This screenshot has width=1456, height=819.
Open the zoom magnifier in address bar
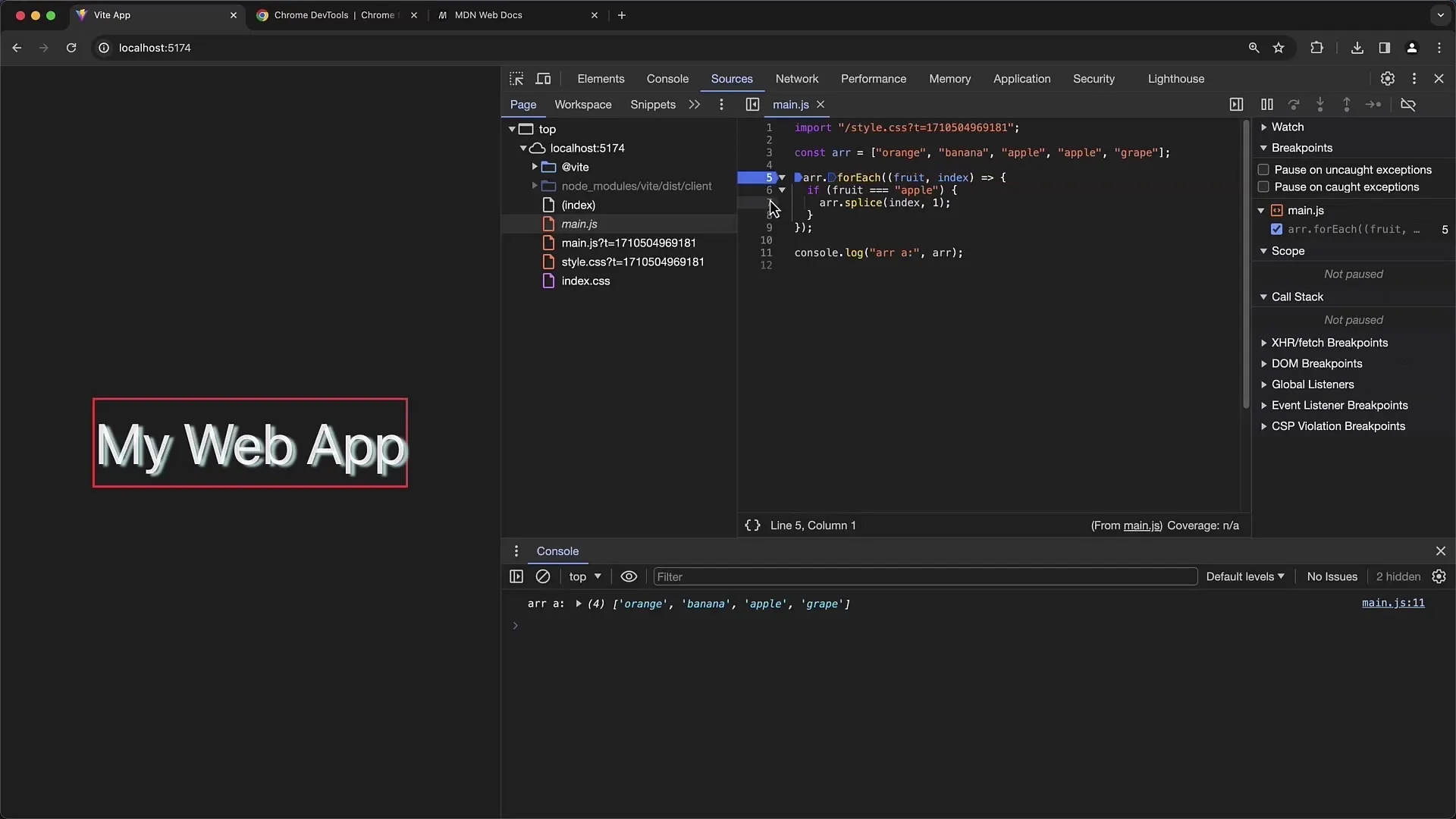[1254, 48]
